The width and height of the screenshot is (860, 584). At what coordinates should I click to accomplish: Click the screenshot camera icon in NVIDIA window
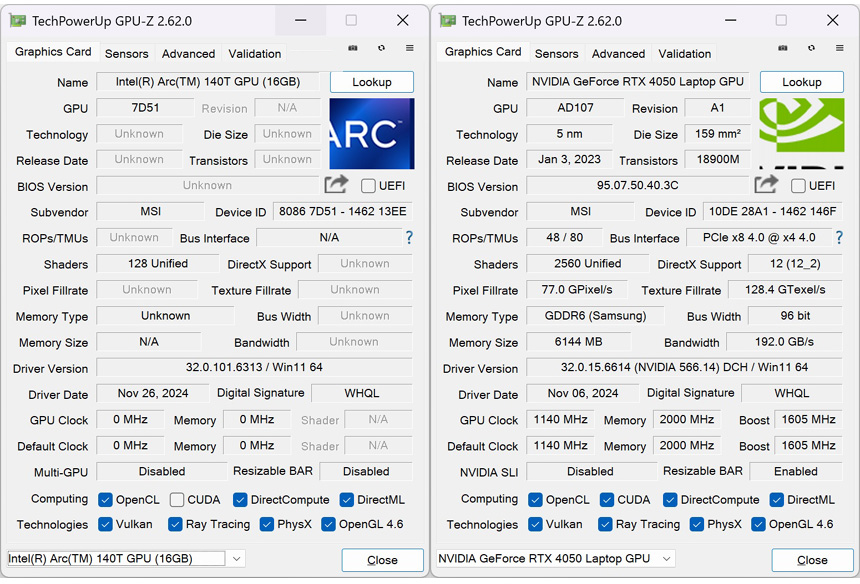[783, 48]
